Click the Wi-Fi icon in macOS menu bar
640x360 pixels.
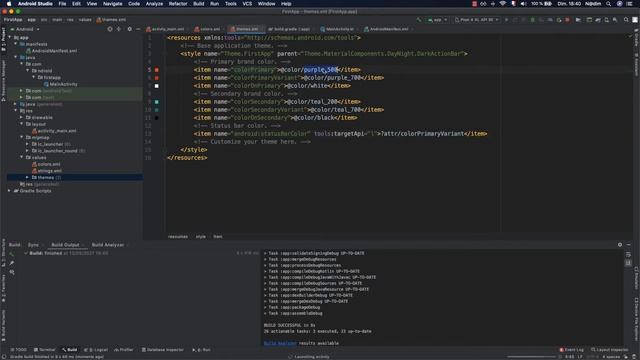click(x=503, y=4)
